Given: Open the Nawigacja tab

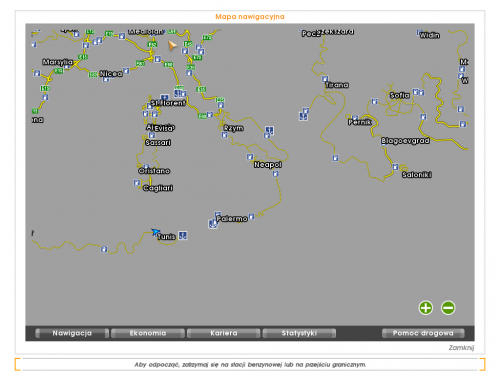Looking at the screenshot, I should [72, 333].
